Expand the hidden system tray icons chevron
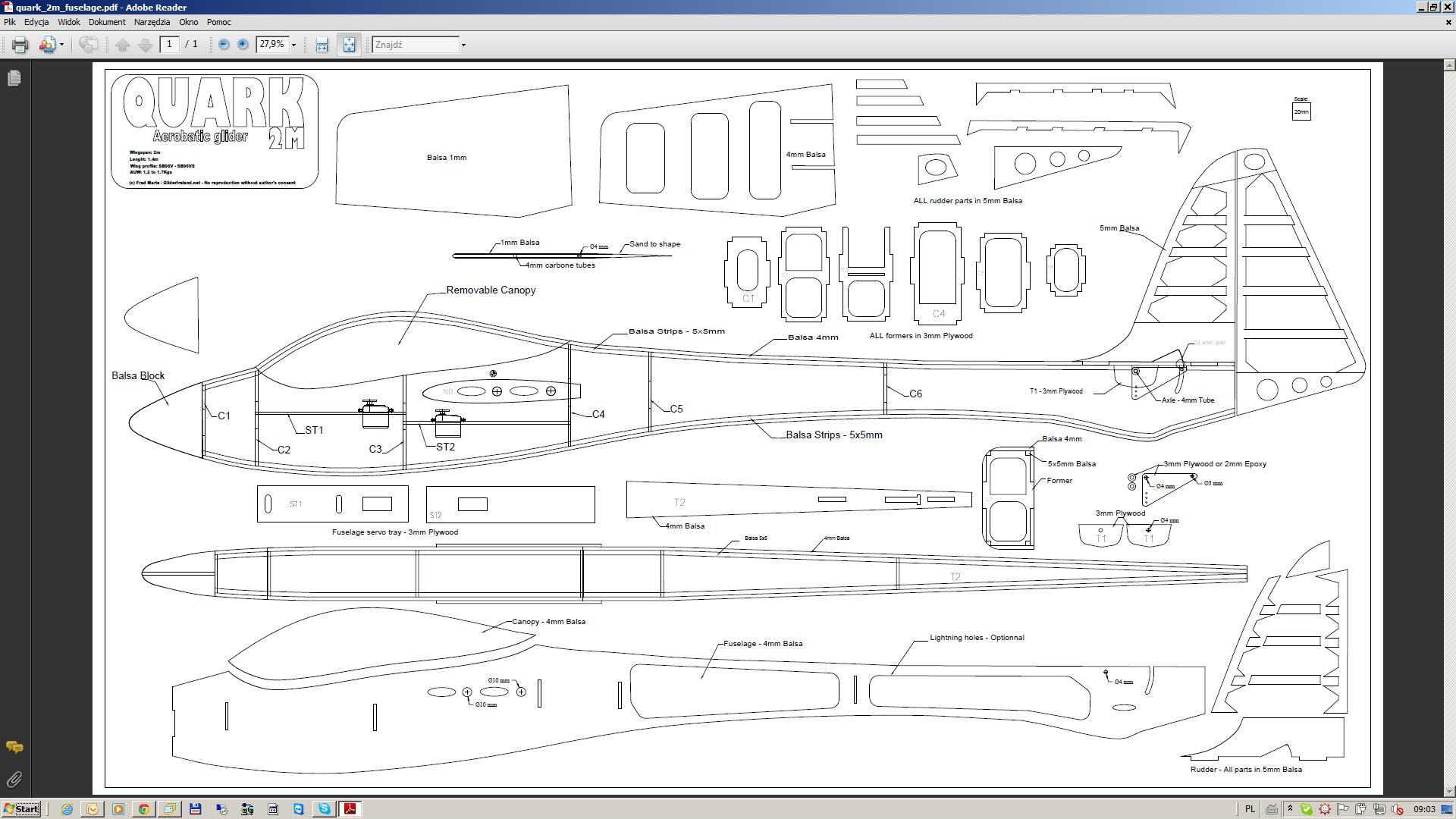 1290,809
